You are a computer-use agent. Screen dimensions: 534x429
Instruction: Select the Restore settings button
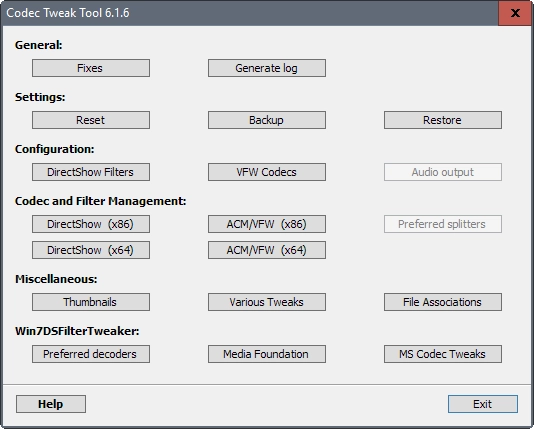[443, 120]
